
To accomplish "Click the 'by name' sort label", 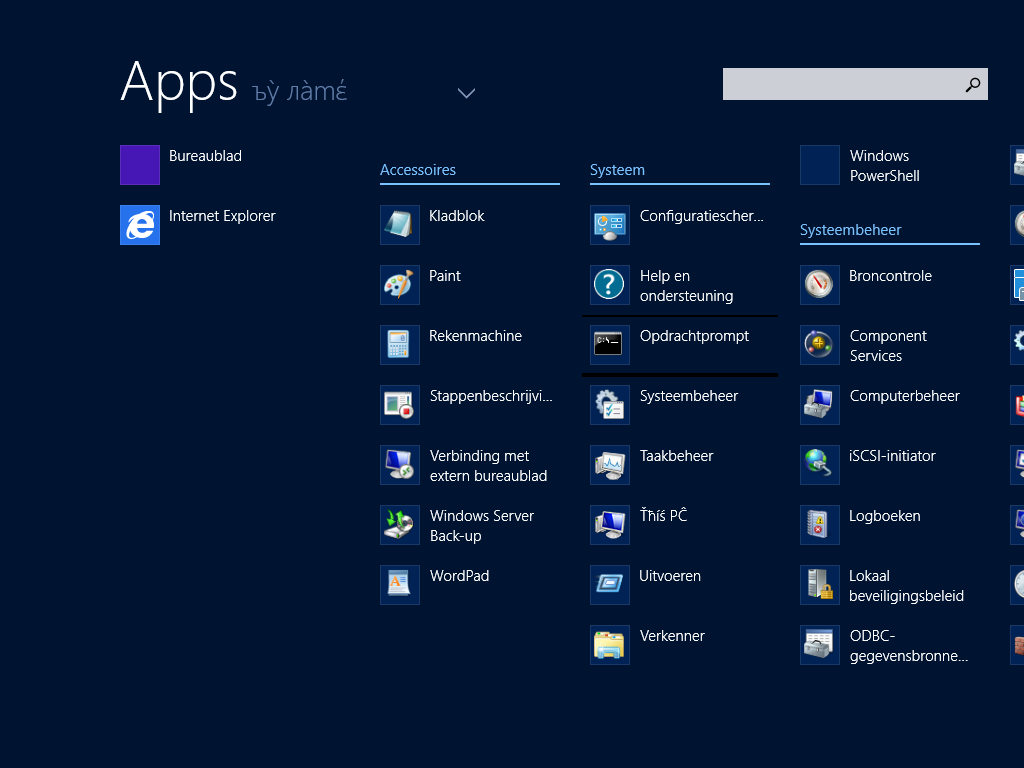I will pyautogui.click(x=298, y=93).
